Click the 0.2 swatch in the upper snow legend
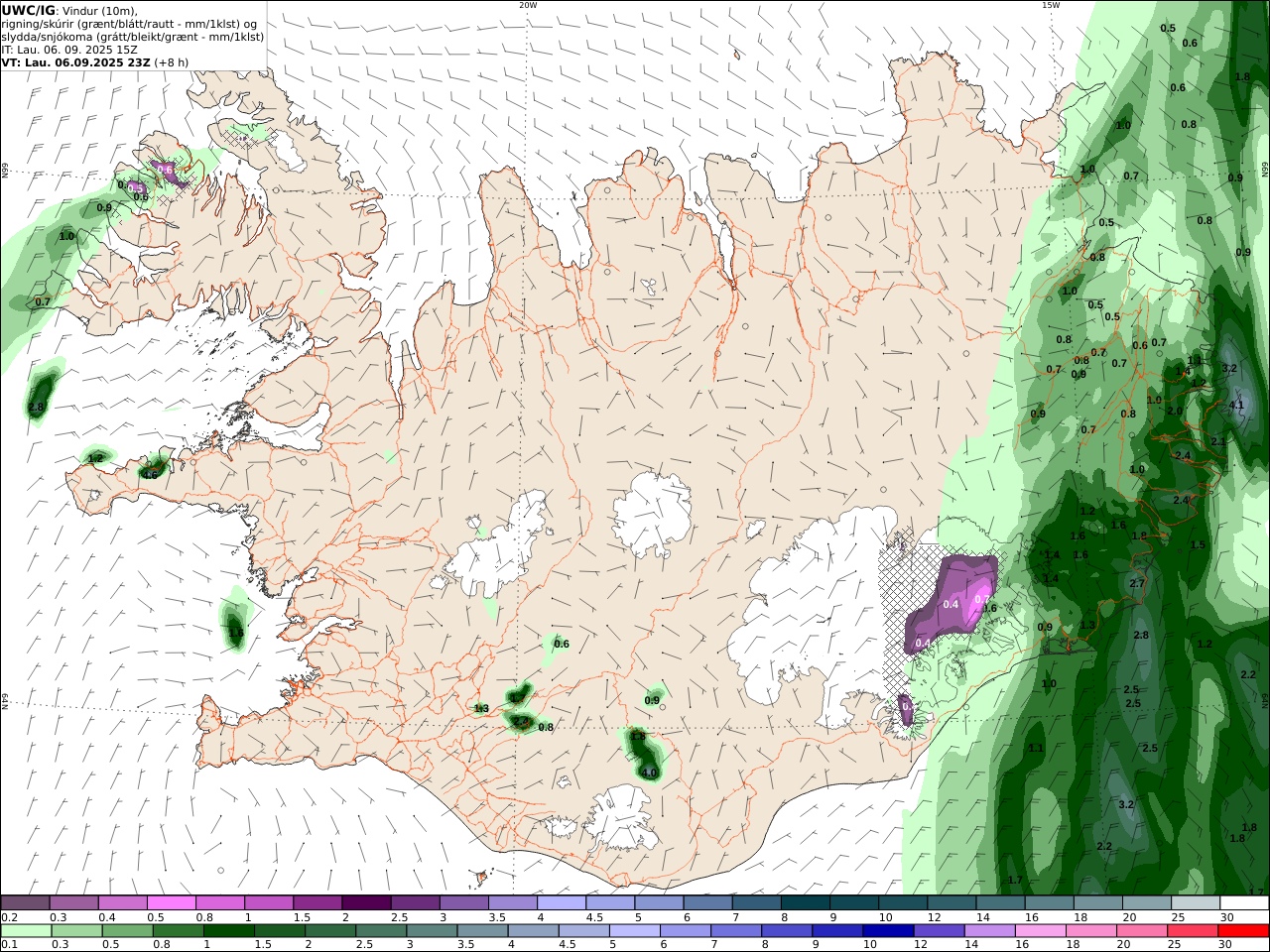 (25, 902)
